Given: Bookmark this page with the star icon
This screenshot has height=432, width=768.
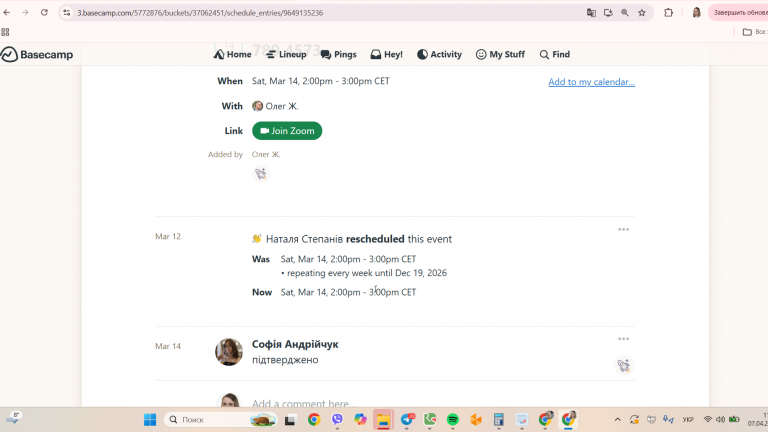Looking at the screenshot, I should (x=642, y=13).
